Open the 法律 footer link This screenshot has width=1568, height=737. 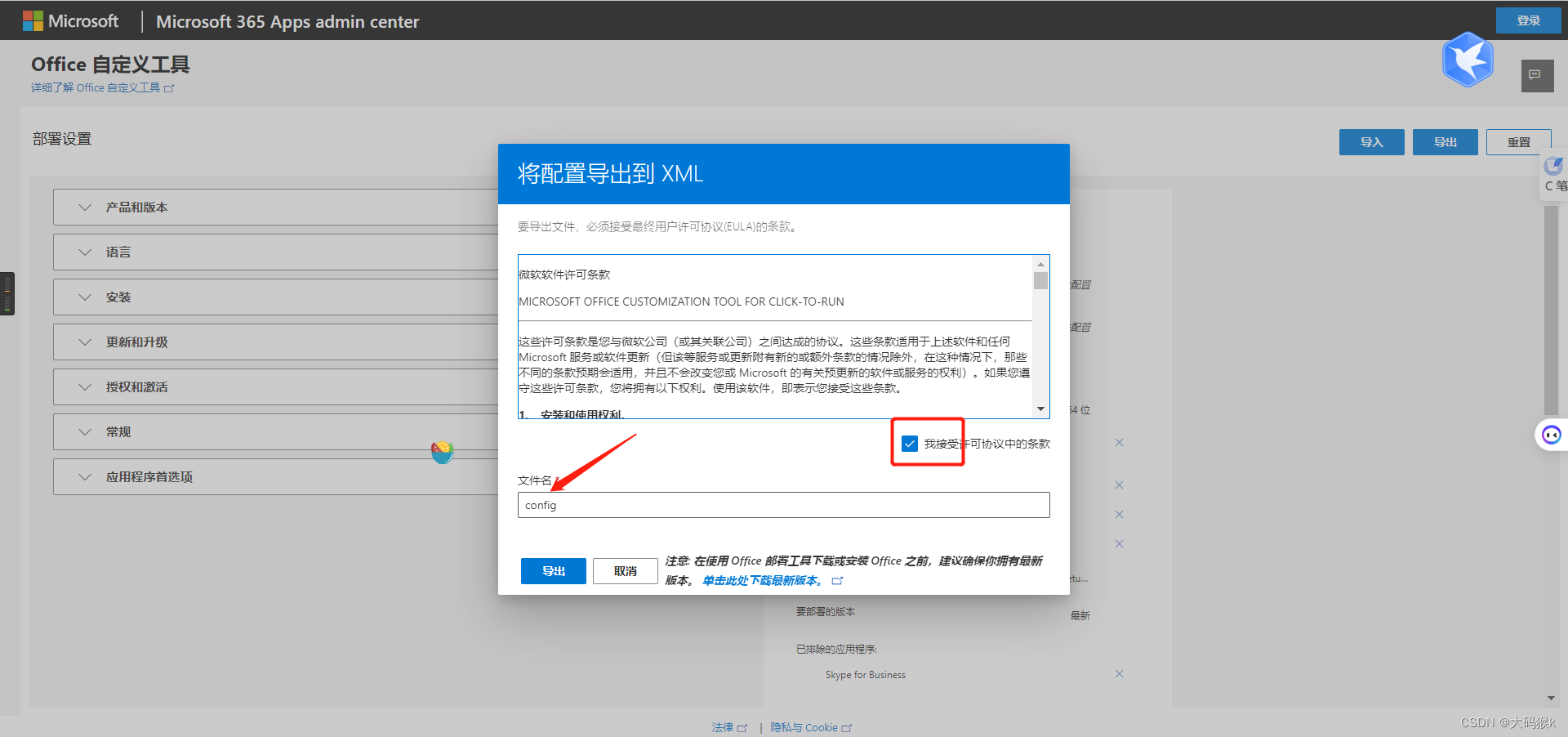(x=728, y=727)
